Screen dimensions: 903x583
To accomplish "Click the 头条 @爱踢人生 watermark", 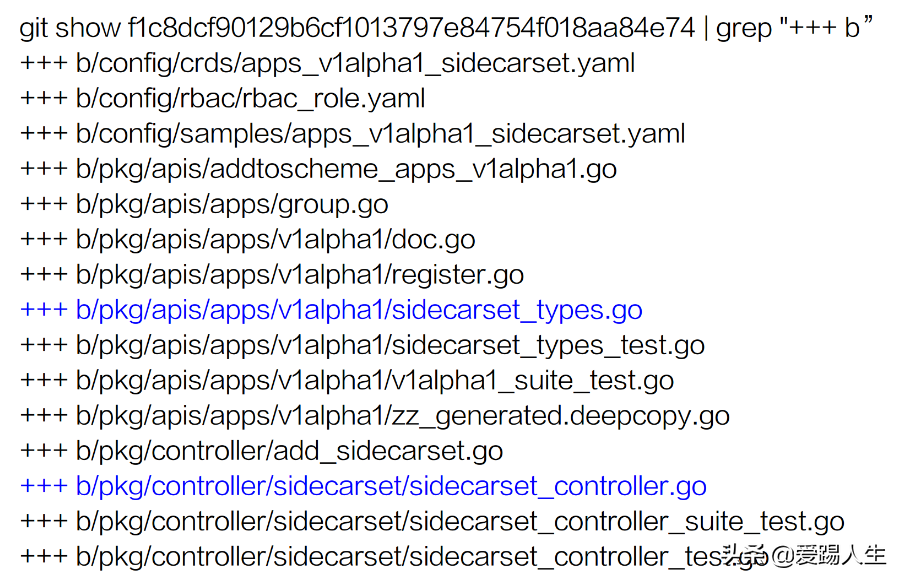I will click(804, 555).
